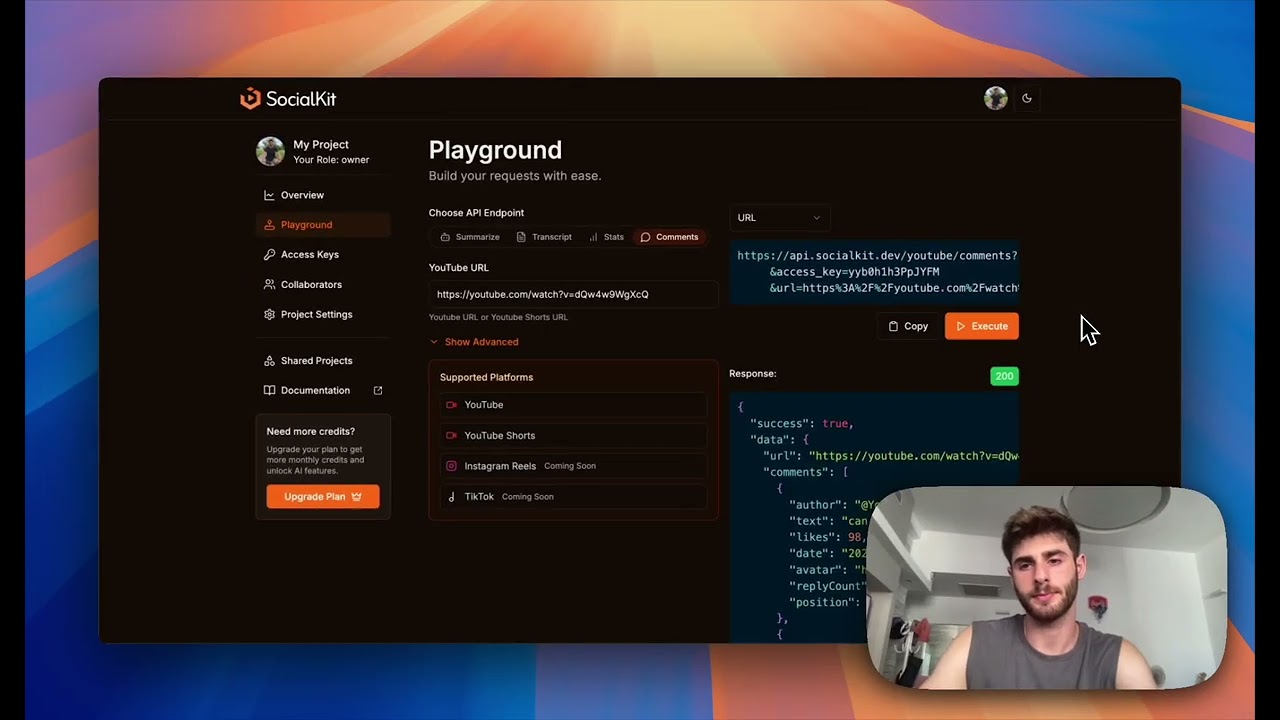1280x720 pixels.
Task: Click the SocialKit logo icon
Action: click(x=250, y=98)
